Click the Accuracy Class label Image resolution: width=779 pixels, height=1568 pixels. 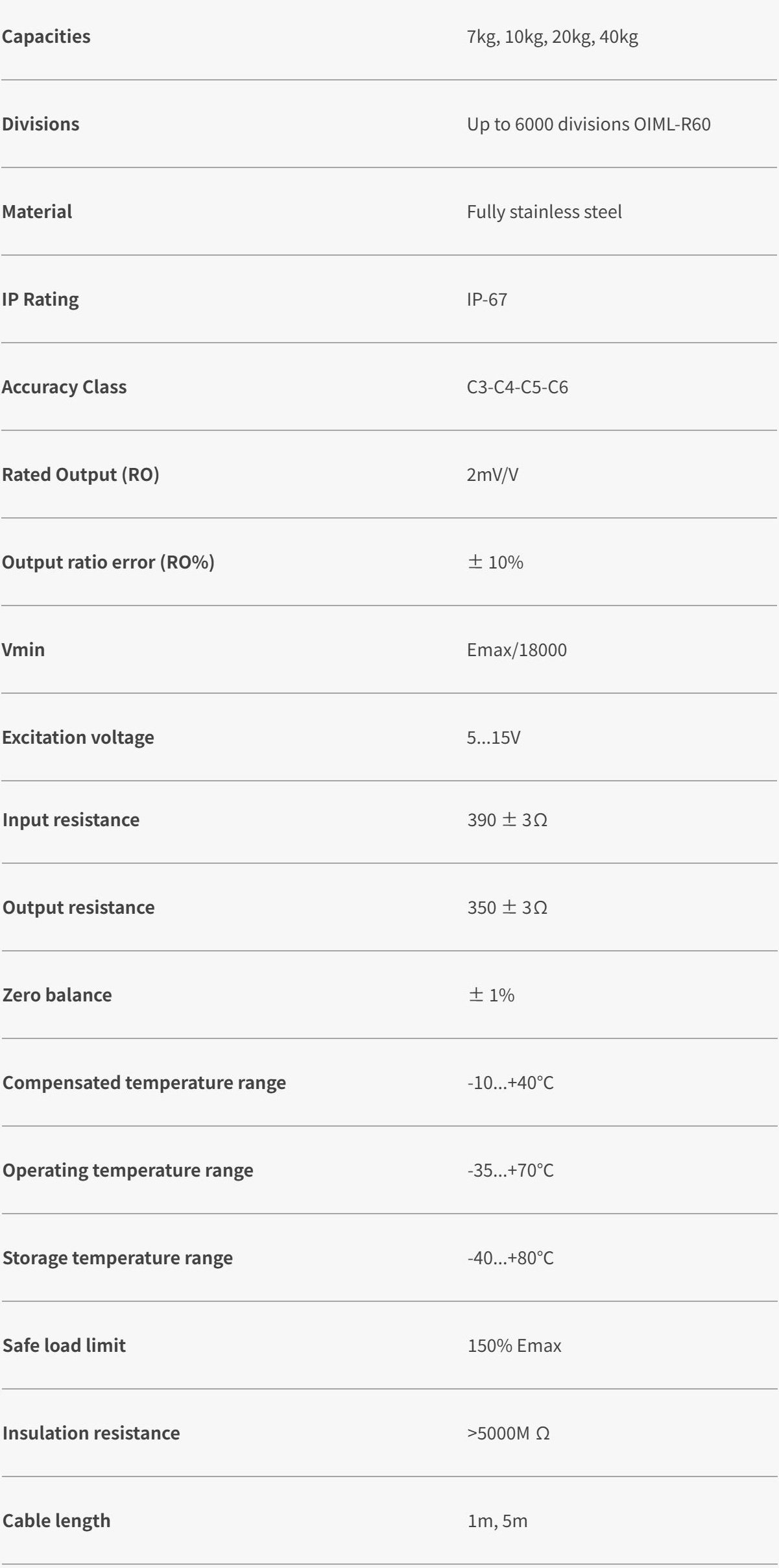(64, 387)
